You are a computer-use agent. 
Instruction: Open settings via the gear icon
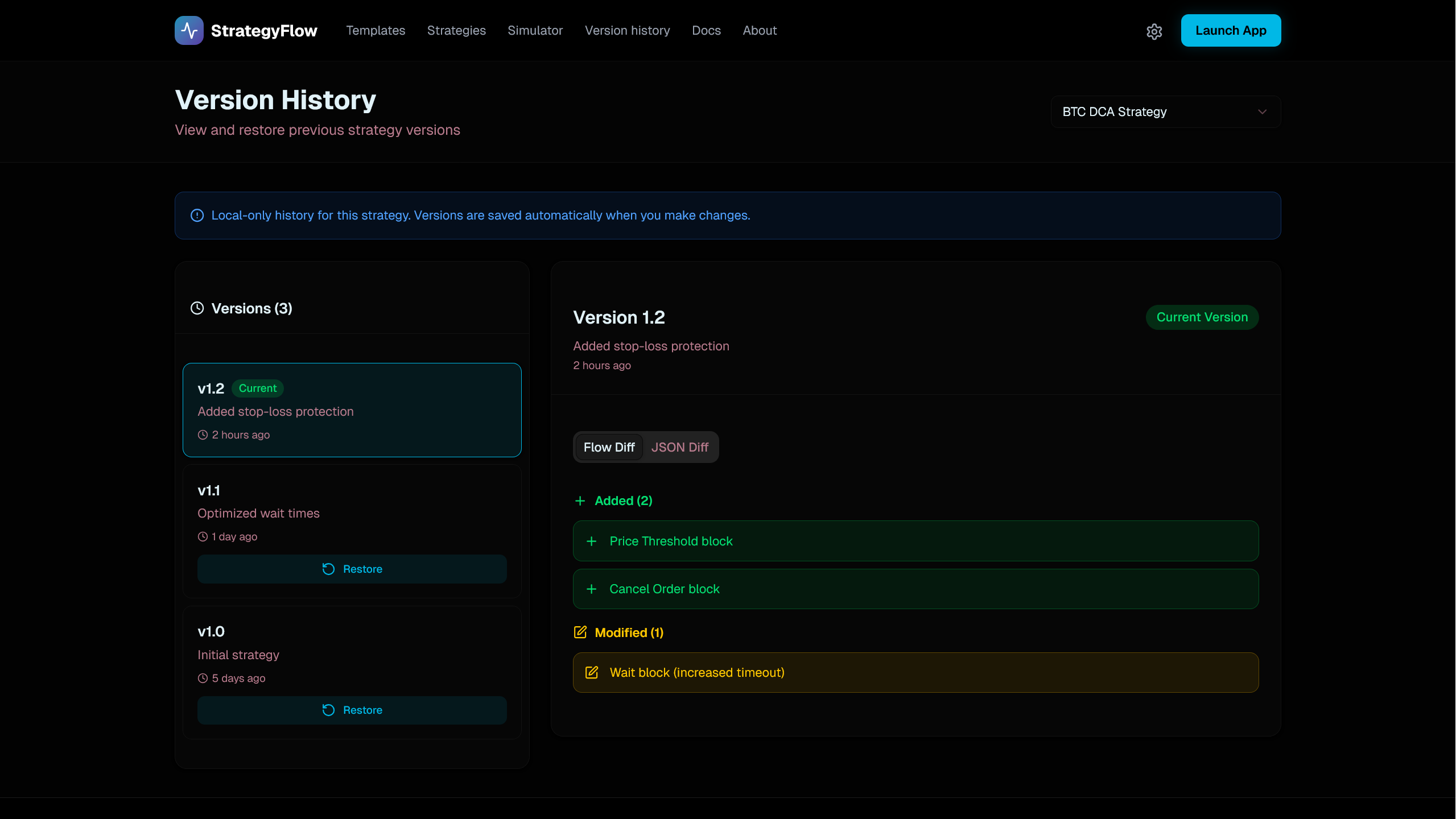coord(1154,31)
